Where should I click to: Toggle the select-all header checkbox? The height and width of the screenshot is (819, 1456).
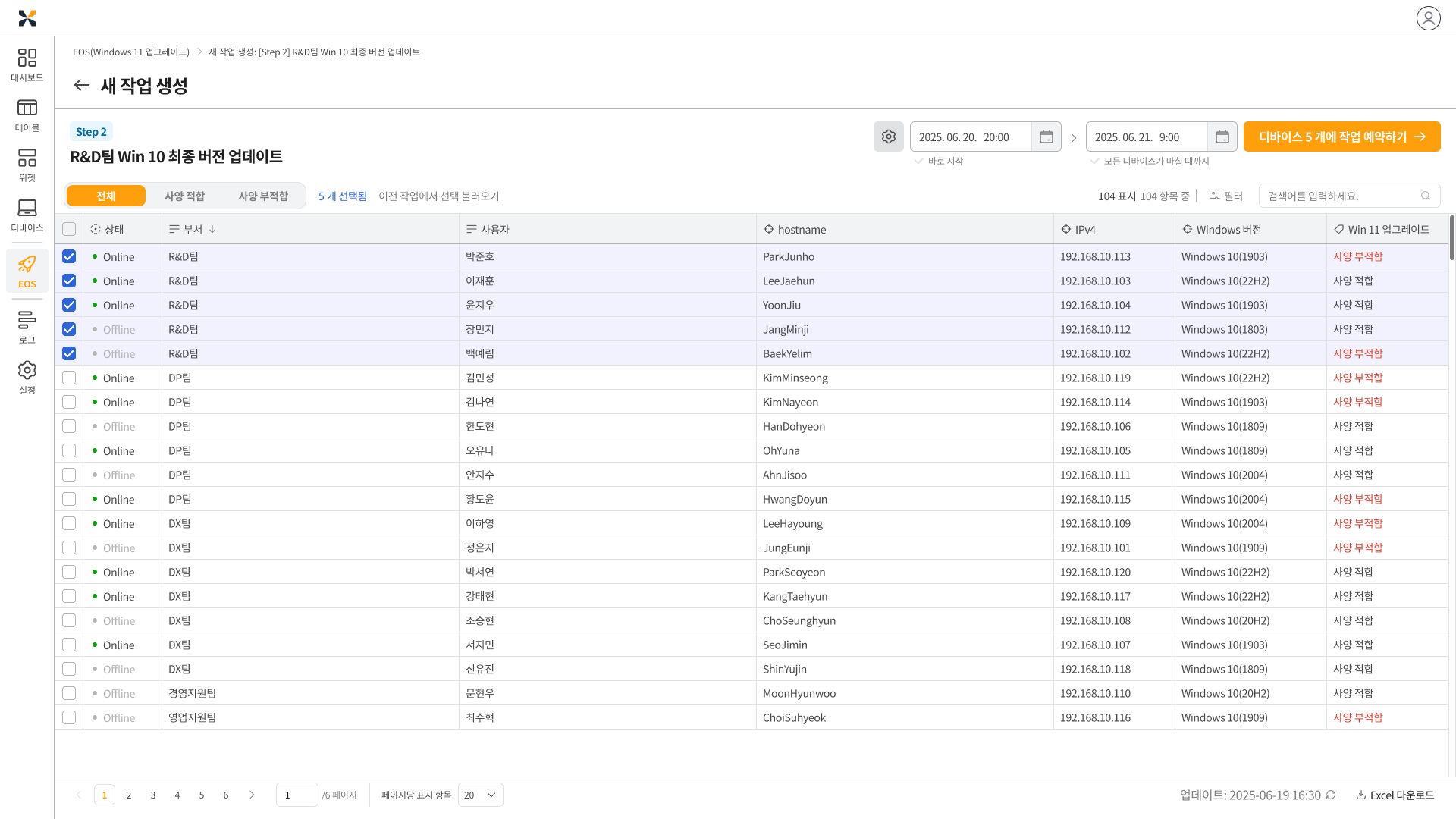(x=69, y=229)
